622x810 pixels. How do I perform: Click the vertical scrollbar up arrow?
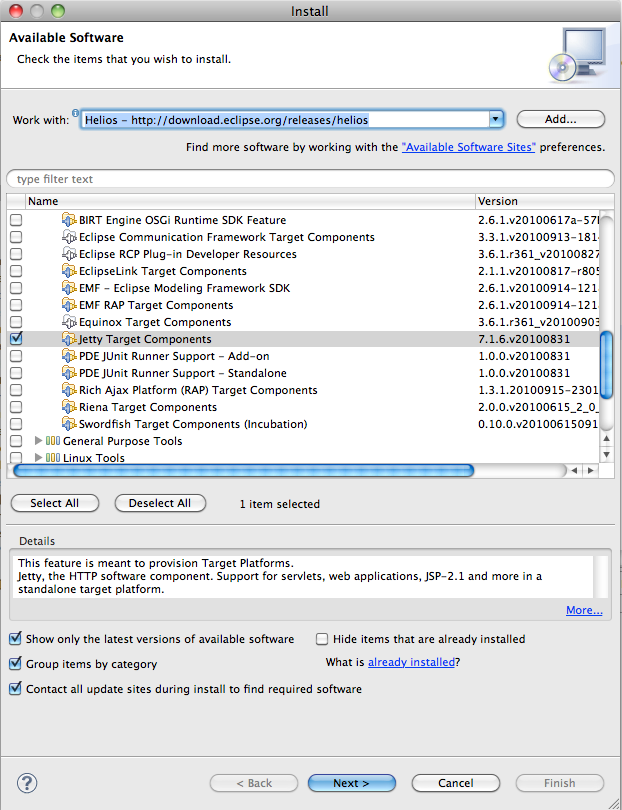607,439
